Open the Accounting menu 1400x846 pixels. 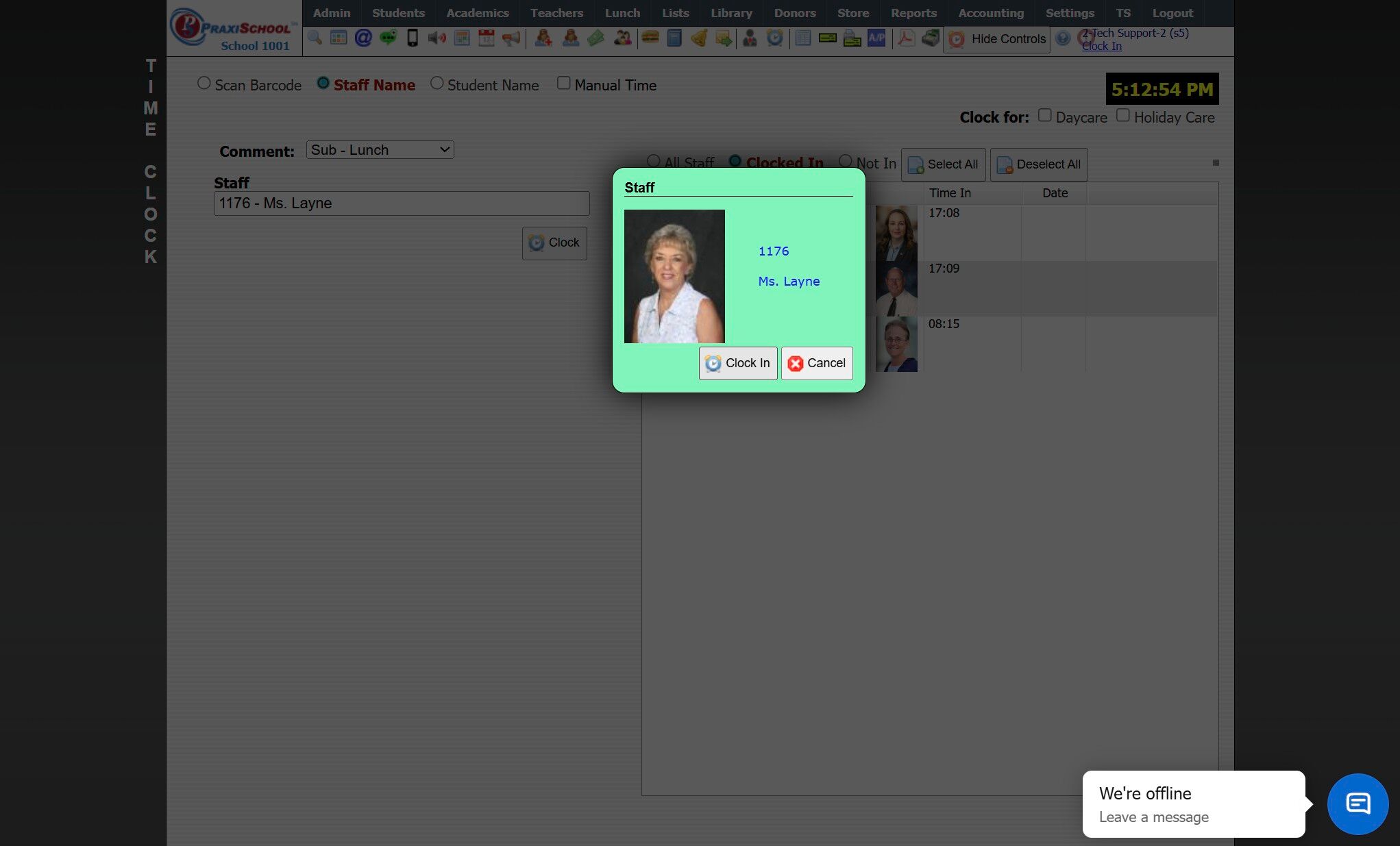[x=990, y=13]
